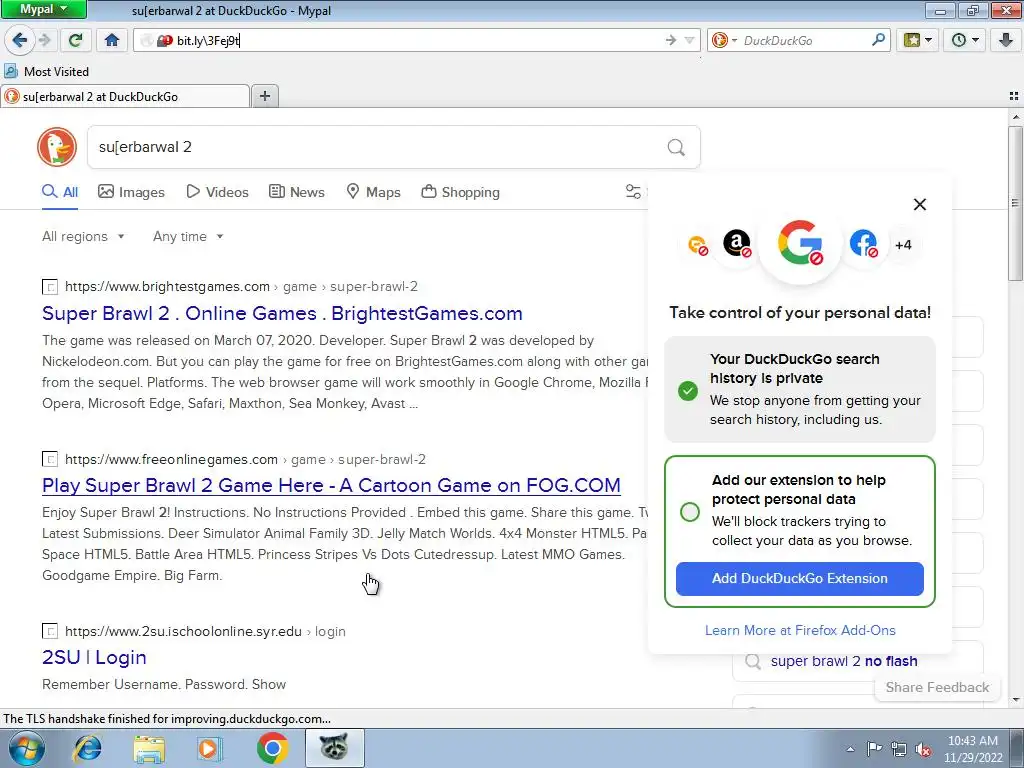Screen dimensions: 1024x768
Task: Close the privacy popup with X
Action: coord(920,204)
